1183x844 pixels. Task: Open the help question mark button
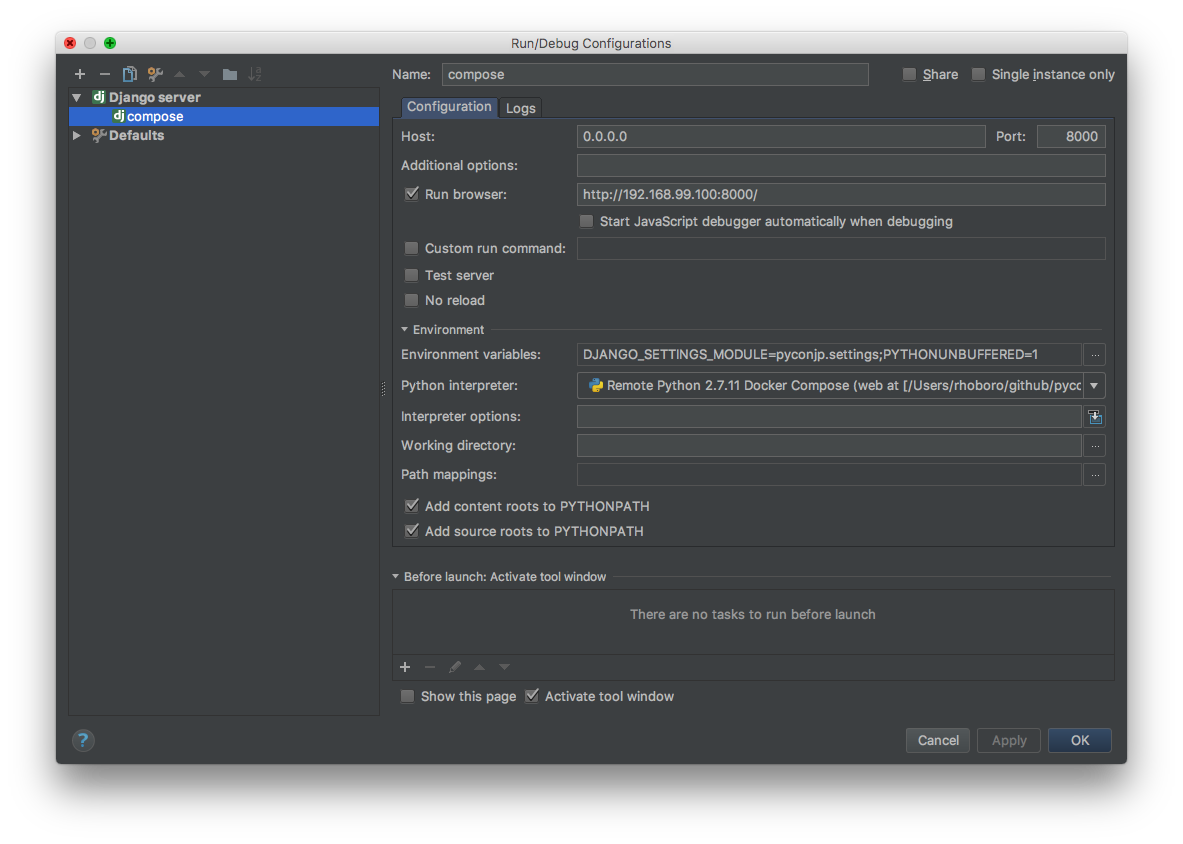tap(83, 740)
